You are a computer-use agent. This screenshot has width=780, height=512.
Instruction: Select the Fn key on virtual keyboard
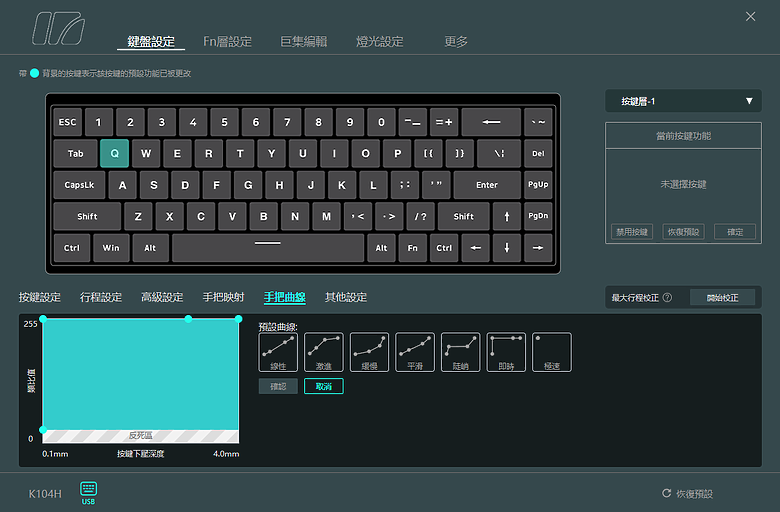click(x=412, y=248)
